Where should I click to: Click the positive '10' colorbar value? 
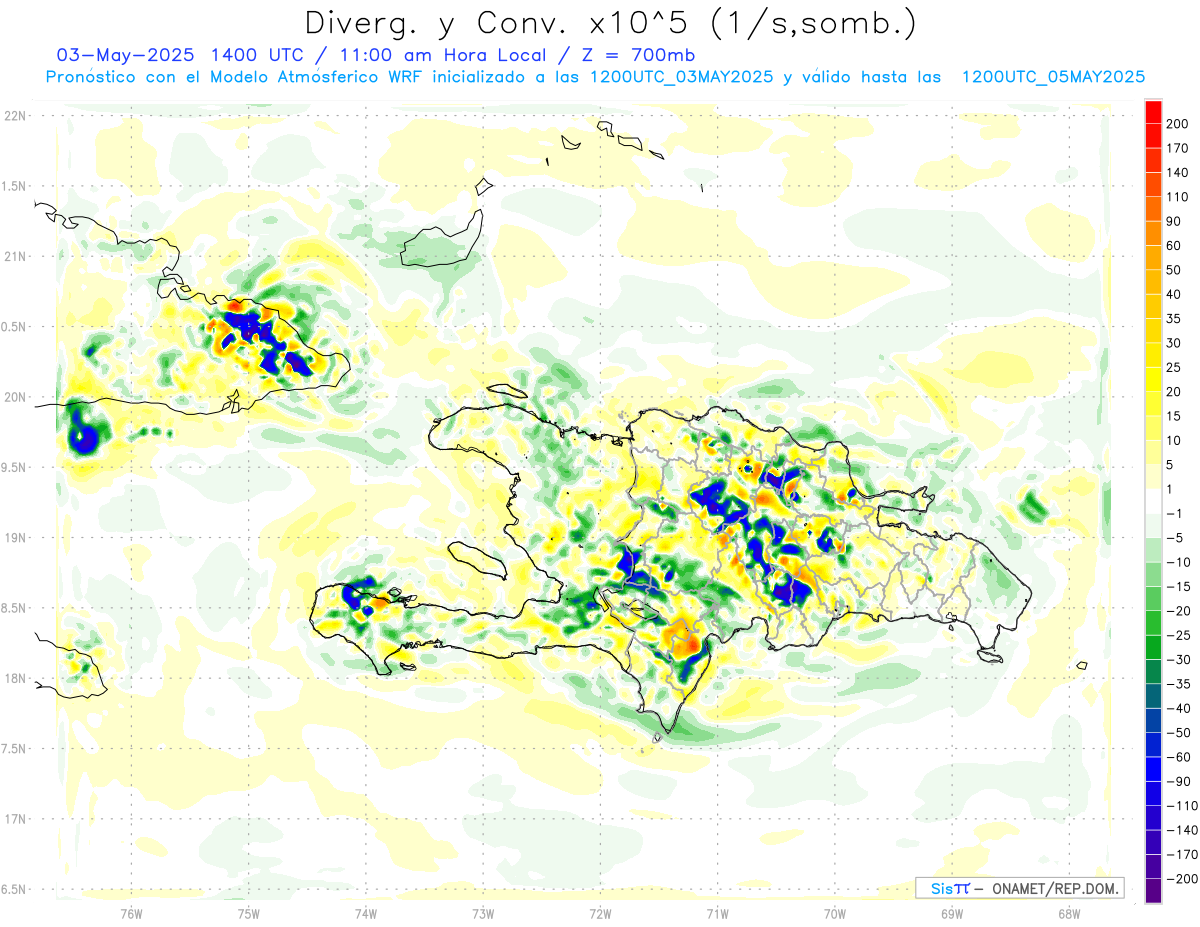tap(1175, 441)
